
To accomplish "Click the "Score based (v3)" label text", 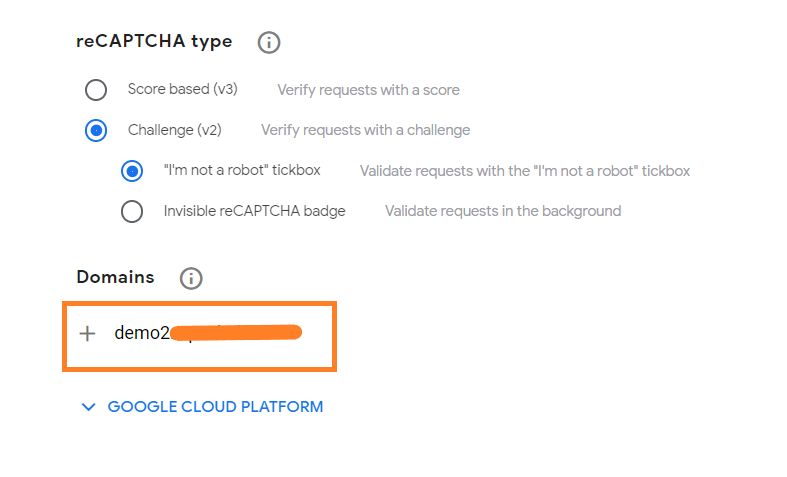I will 183,89.
